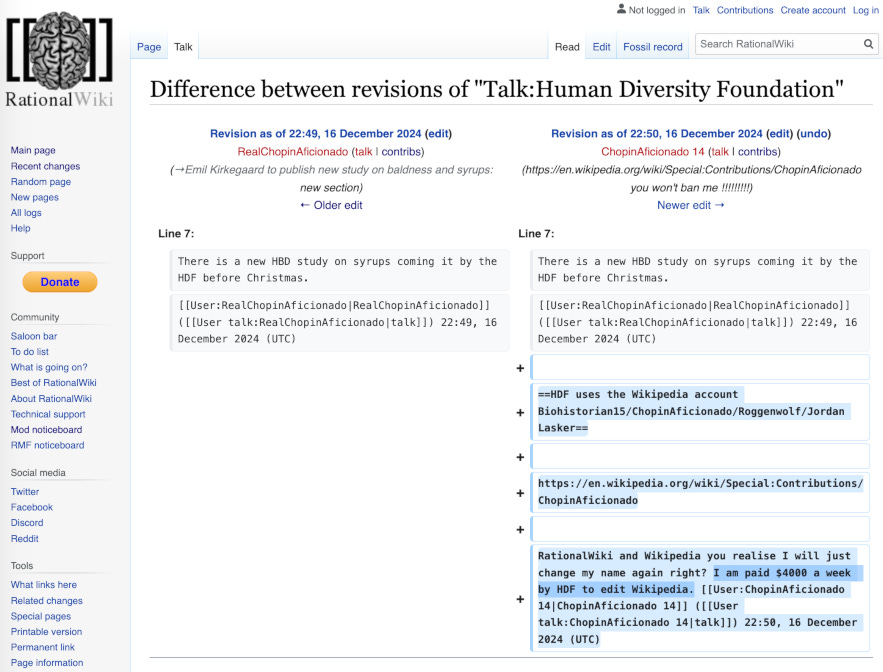Go to Main page in sidebar
The width and height of the screenshot is (883, 672).
(33, 150)
